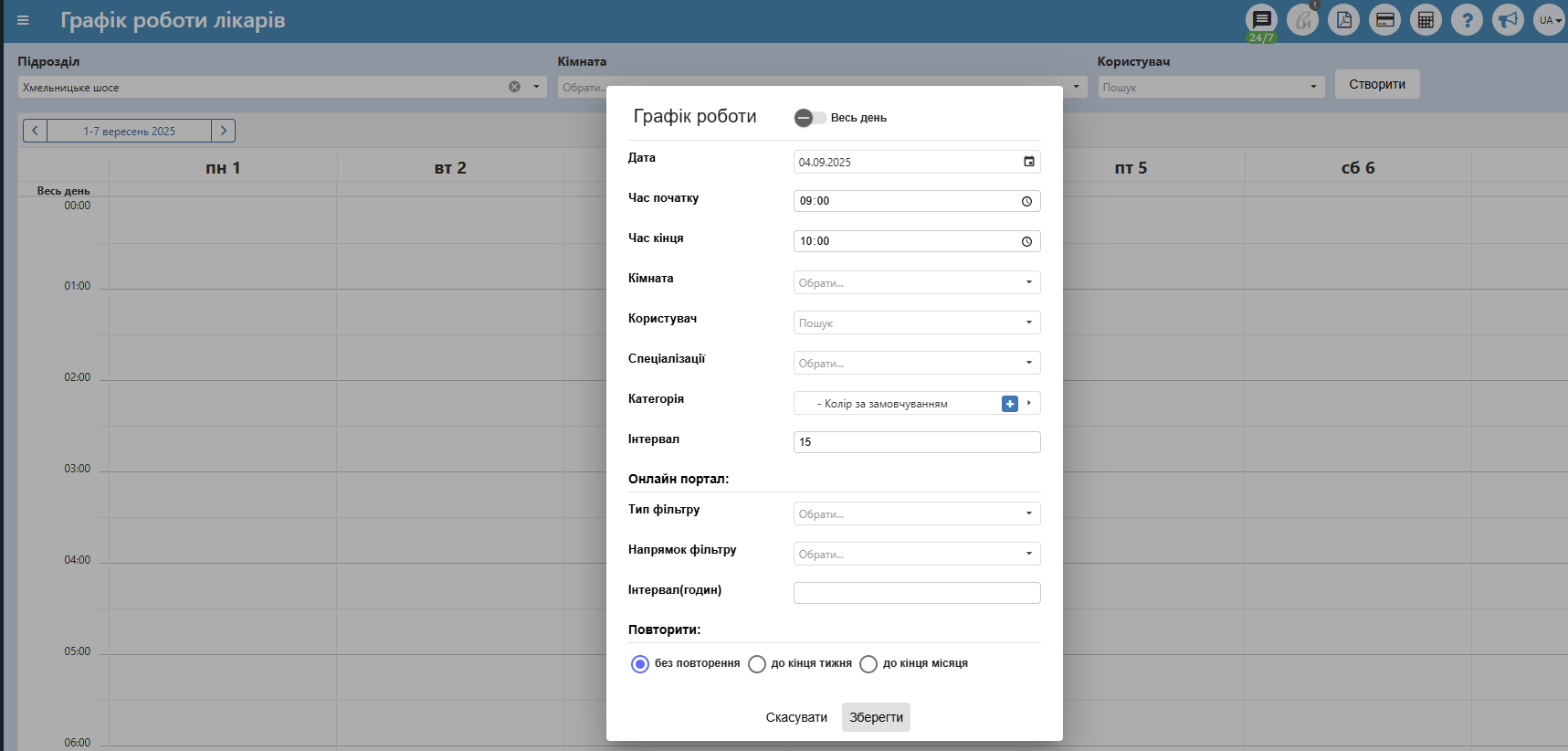Open the 24/7 support chat
The image size is (1568, 751).
click(1261, 20)
